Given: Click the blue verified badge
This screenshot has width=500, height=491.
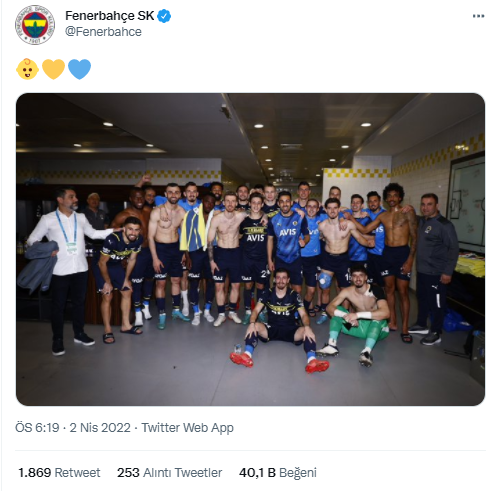Looking at the screenshot, I should coord(164,16).
